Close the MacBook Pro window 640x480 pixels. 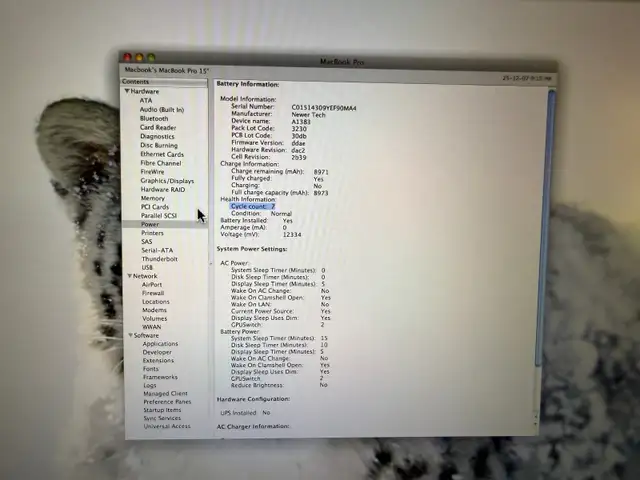(127, 57)
